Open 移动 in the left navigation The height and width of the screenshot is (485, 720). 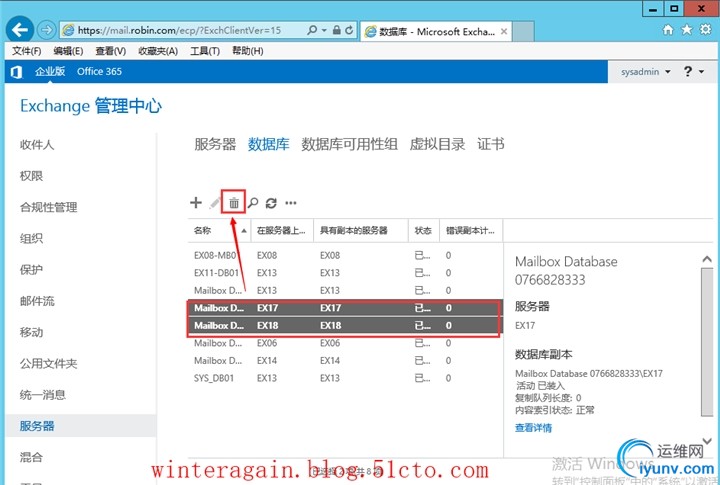click(31, 332)
